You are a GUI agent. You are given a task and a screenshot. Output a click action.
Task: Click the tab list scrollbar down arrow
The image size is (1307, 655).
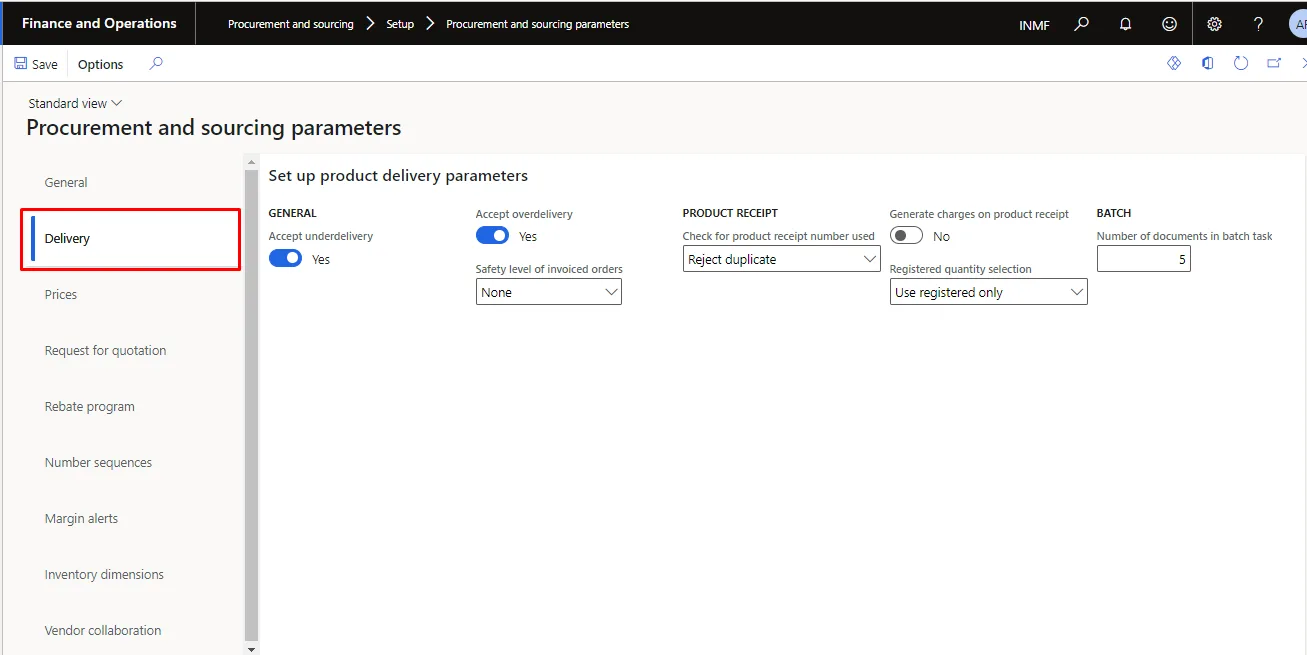[x=251, y=649]
